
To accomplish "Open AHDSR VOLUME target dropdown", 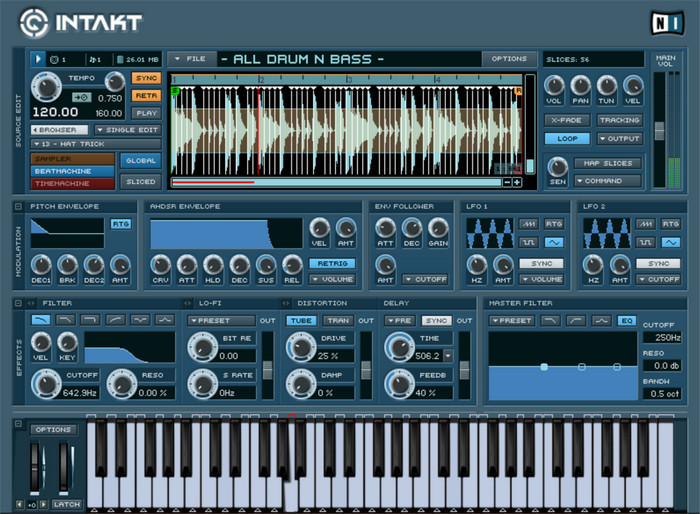I will click(x=333, y=280).
